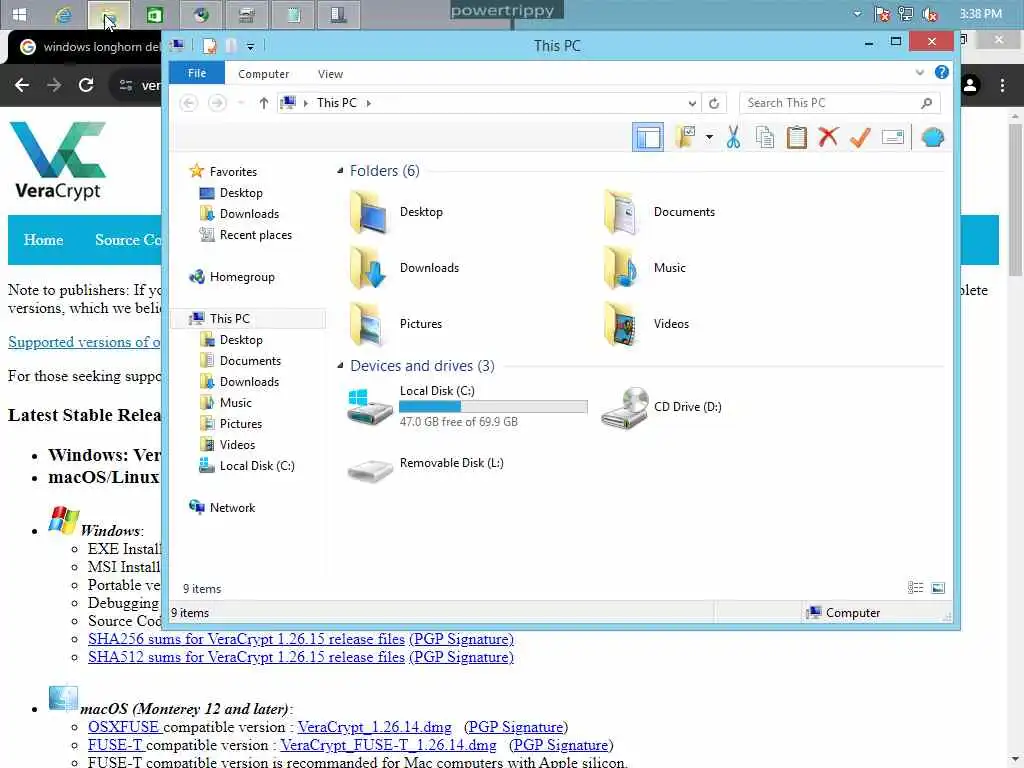Open the dropdown arrow beside the folder options icon
Image resolution: width=1024 pixels, height=768 pixels.
(x=709, y=138)
